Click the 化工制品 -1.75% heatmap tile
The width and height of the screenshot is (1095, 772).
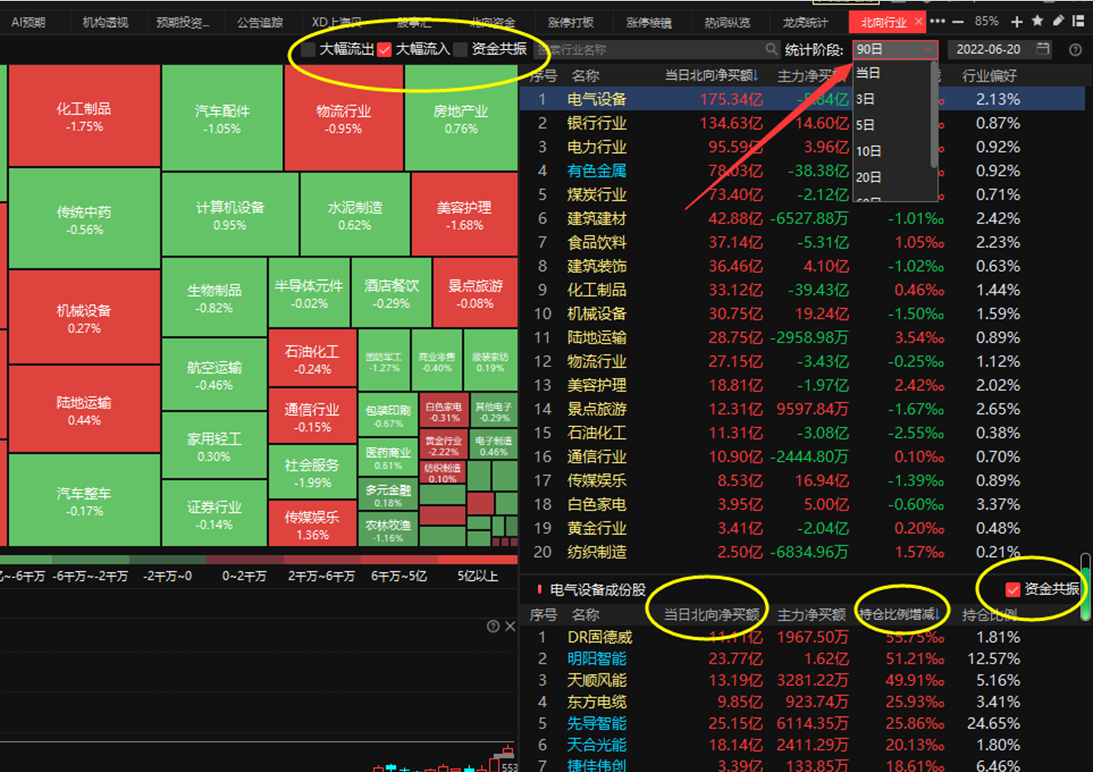coord(84,117)
